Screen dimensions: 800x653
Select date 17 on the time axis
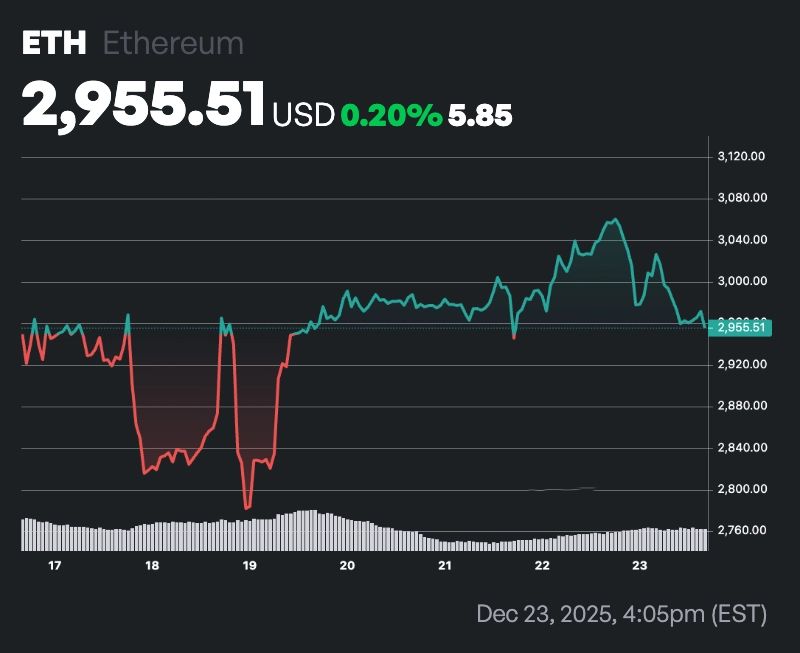pos(55,566)
